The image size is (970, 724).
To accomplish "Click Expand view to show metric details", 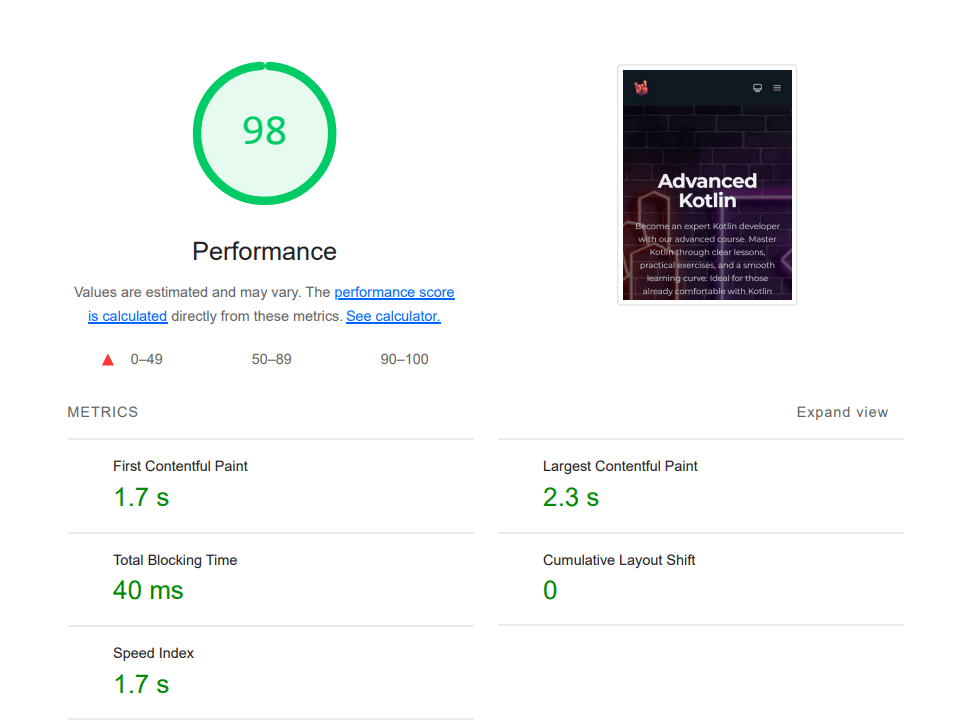I will [842, 411].
